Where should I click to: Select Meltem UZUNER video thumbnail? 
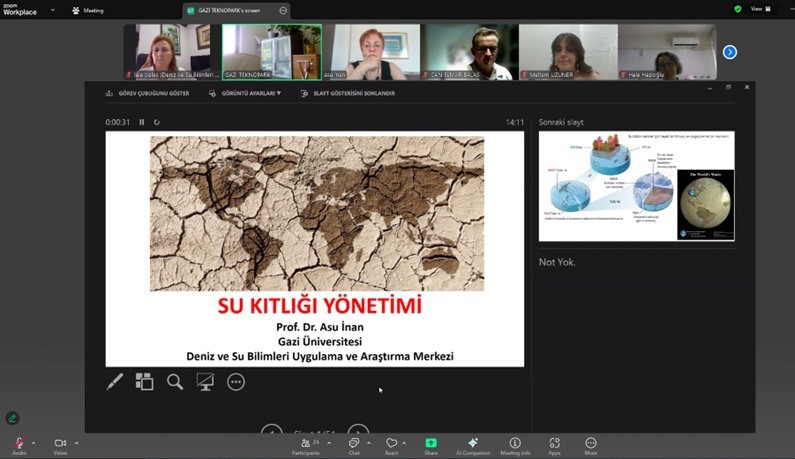[x=568, y=52]
